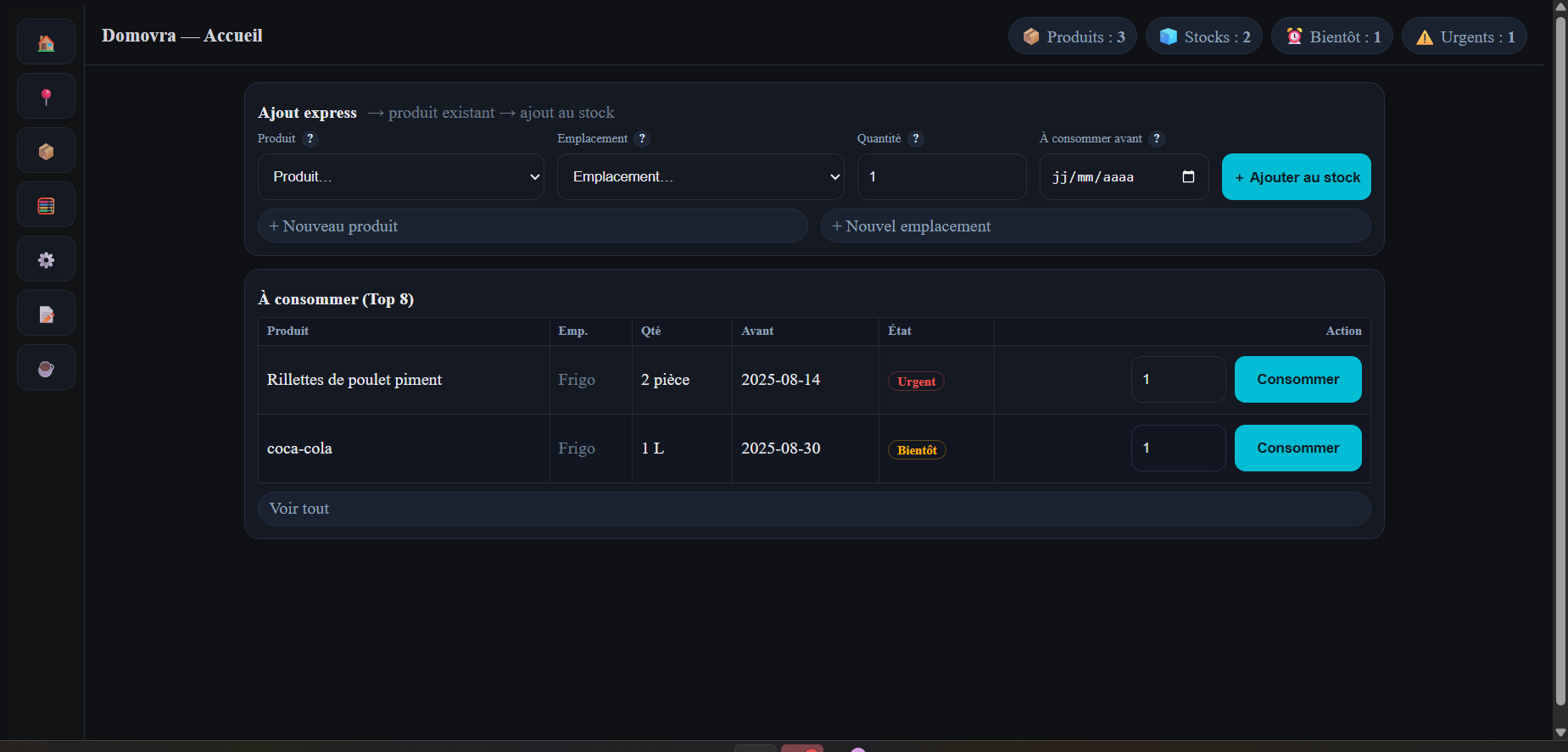
Task: Open the cardboard box sidebar icon
Action: point(46,151)
